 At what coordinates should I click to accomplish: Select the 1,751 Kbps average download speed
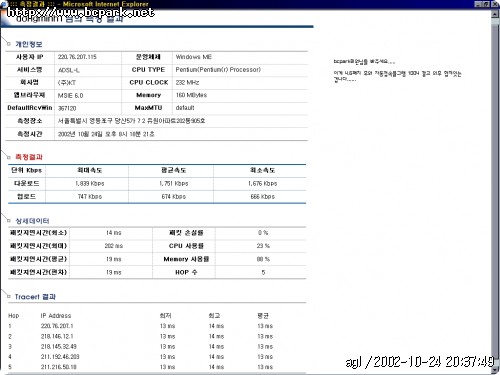pos(174,183)
